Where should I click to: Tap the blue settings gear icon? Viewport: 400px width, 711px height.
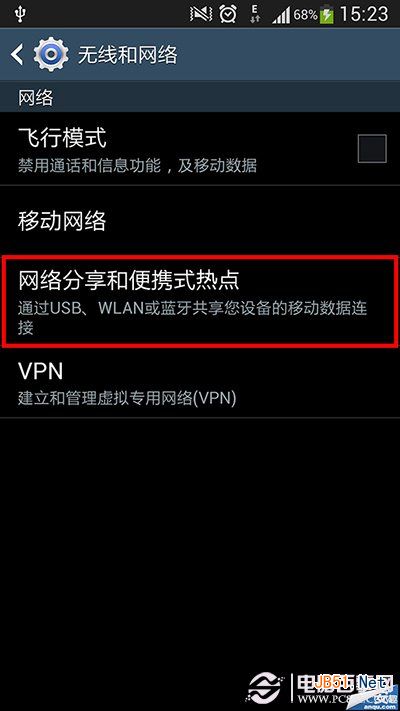pos(51,55)
